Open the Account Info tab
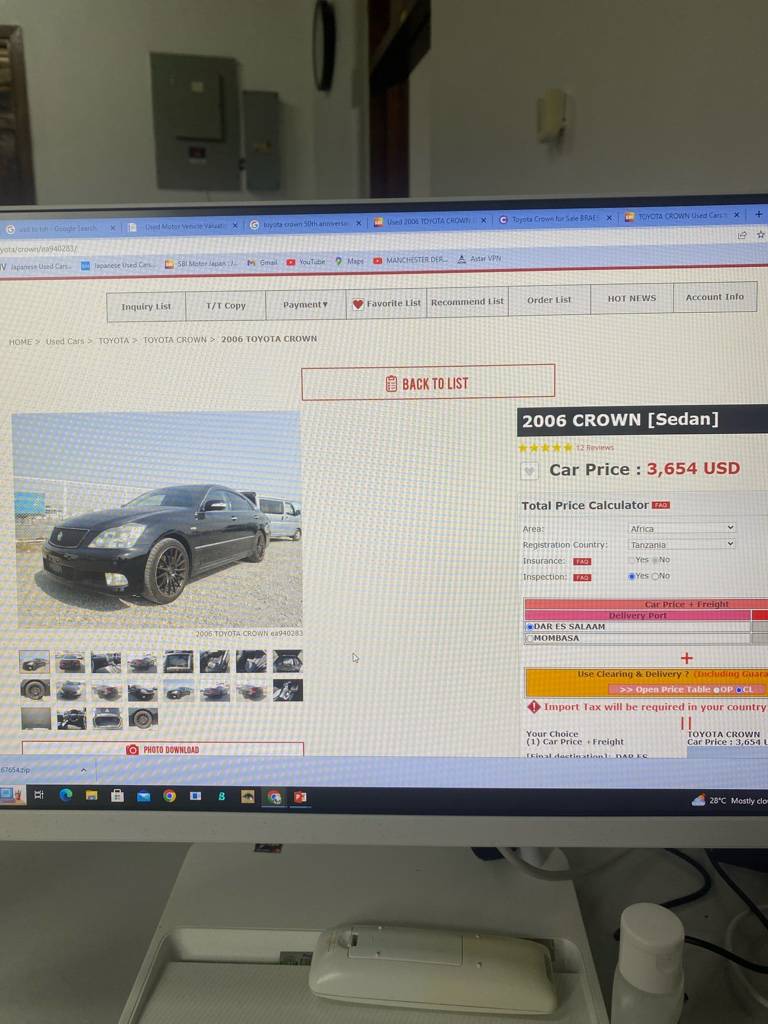The width and height of the screenshot is (768, 1024). pyautogui.click(x=714, y=297)
